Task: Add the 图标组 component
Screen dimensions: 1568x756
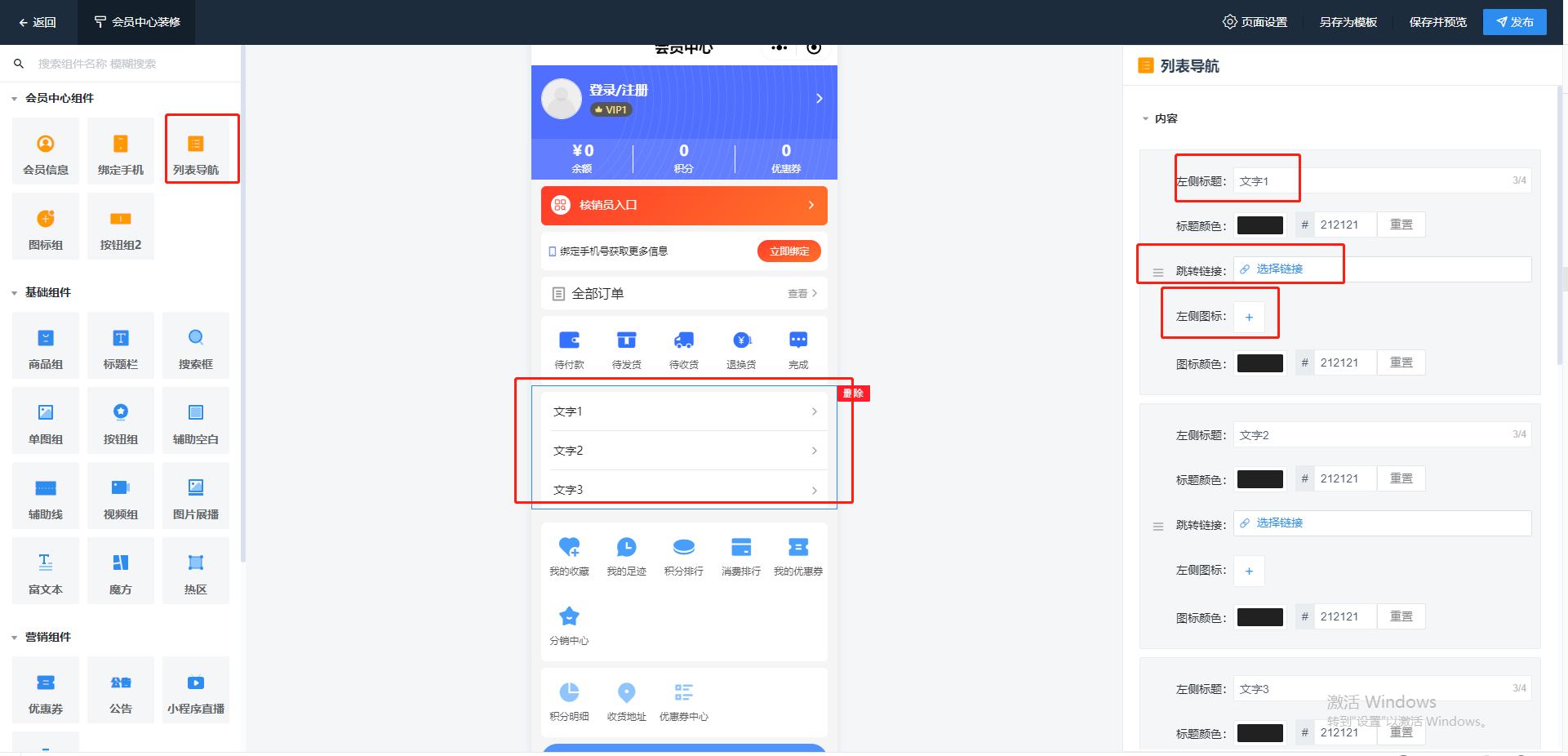Action: click(46, 226)
